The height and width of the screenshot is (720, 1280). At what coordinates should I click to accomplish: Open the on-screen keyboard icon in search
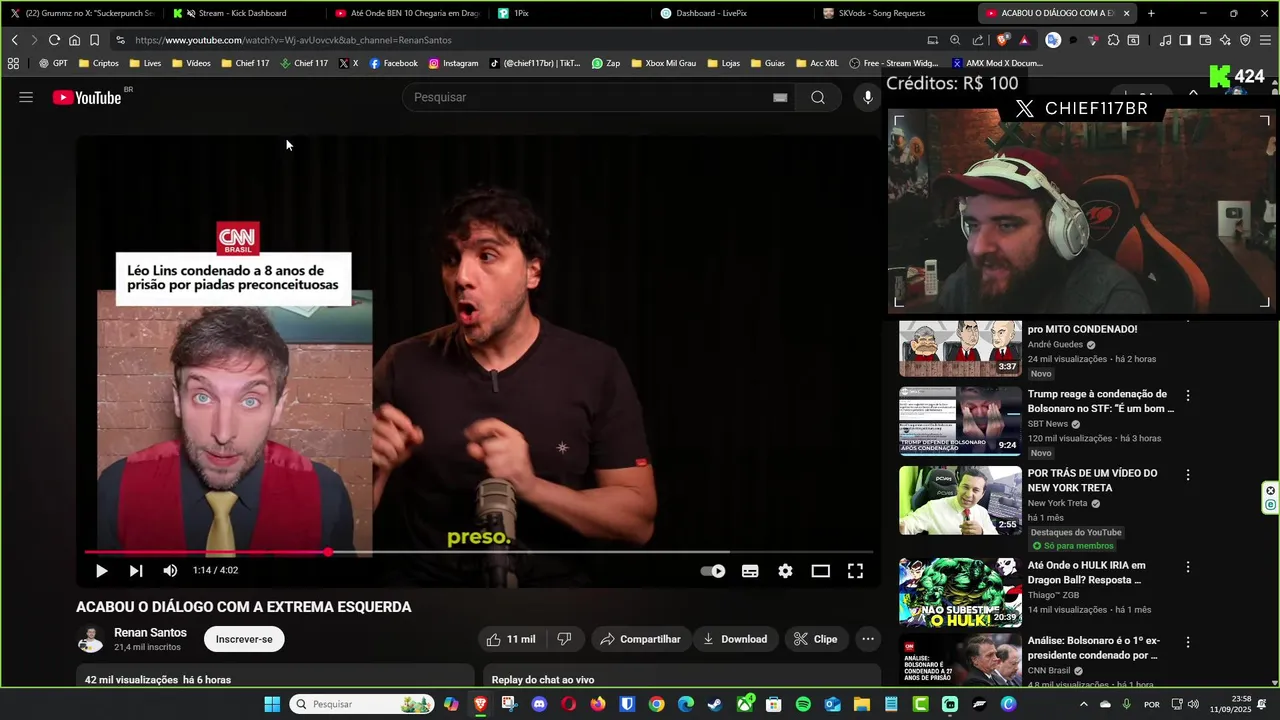click(780, 97)
